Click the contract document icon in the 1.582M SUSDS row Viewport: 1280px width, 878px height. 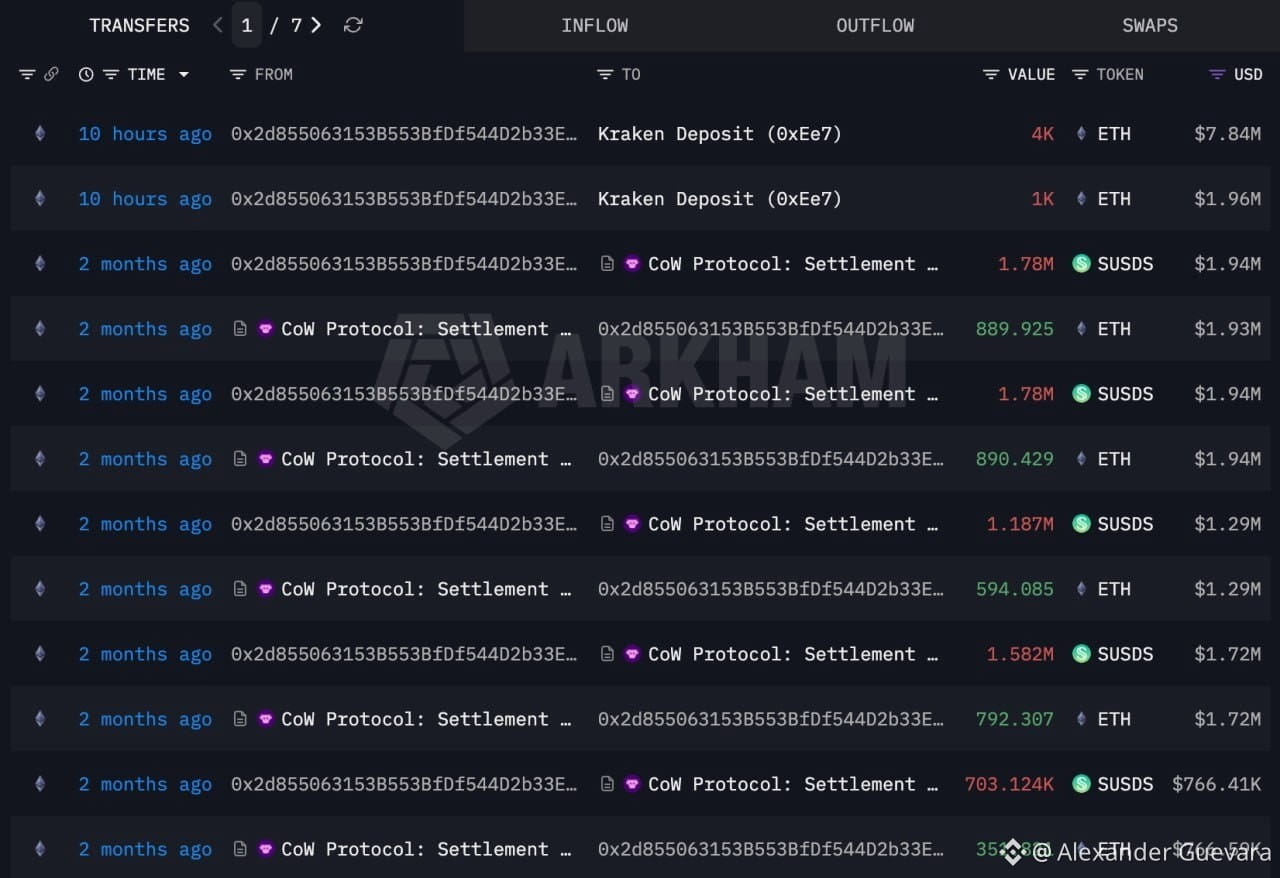(607, 653)
